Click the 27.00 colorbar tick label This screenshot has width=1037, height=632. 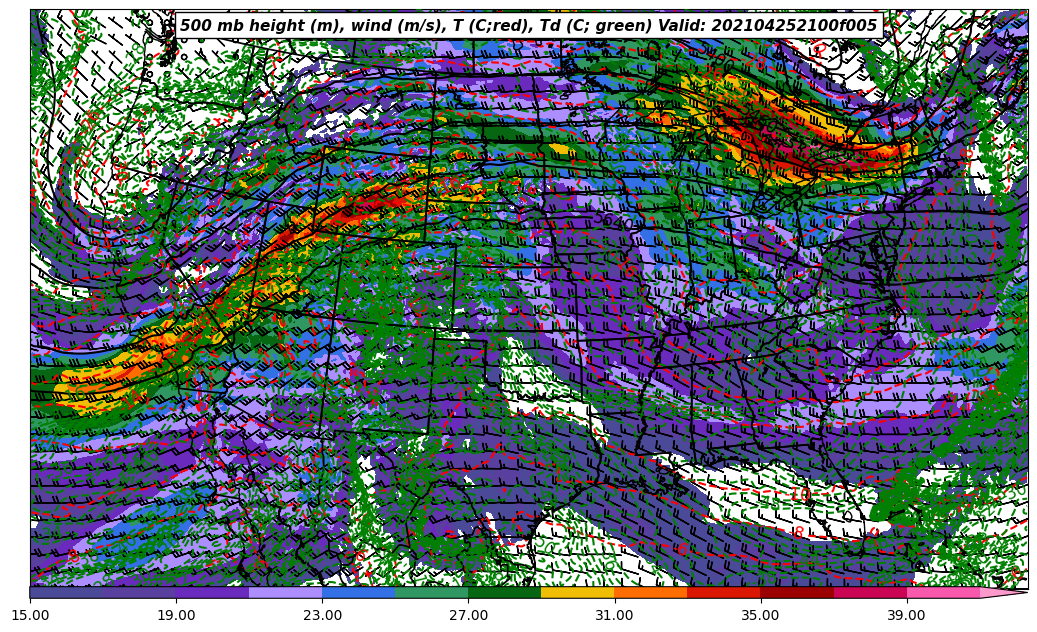(468, 615)
